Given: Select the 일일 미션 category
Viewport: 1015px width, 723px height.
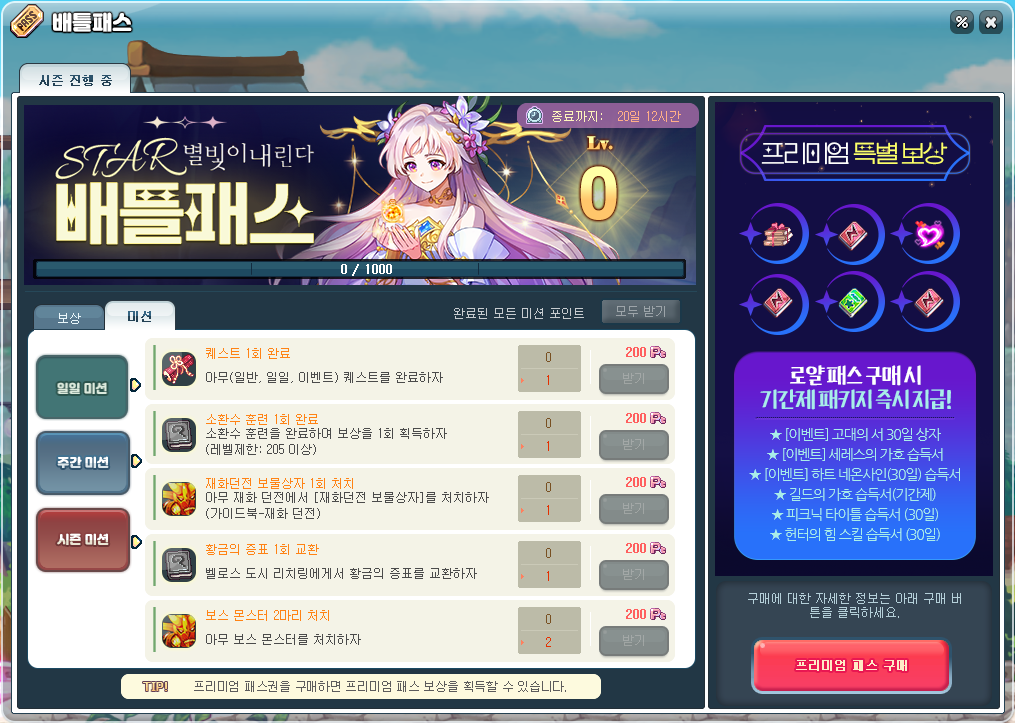Looking at the screenshot, I should pos(82,387).
